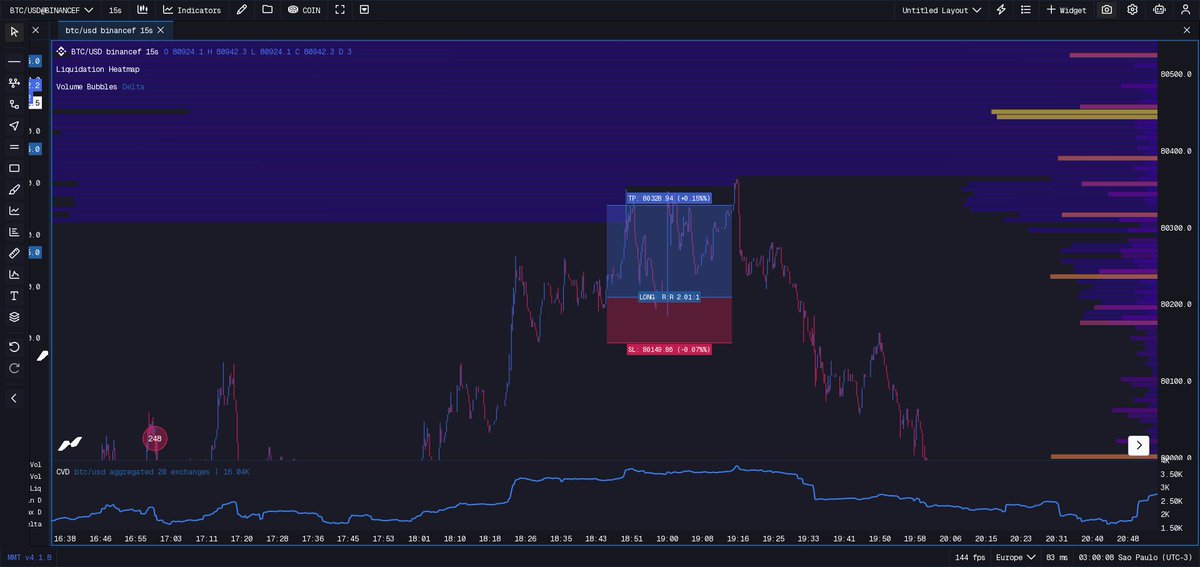The image size is (1200, 567).
Task: Click the CVD btc/usd aggregated legend
Action: coord(152,471)
